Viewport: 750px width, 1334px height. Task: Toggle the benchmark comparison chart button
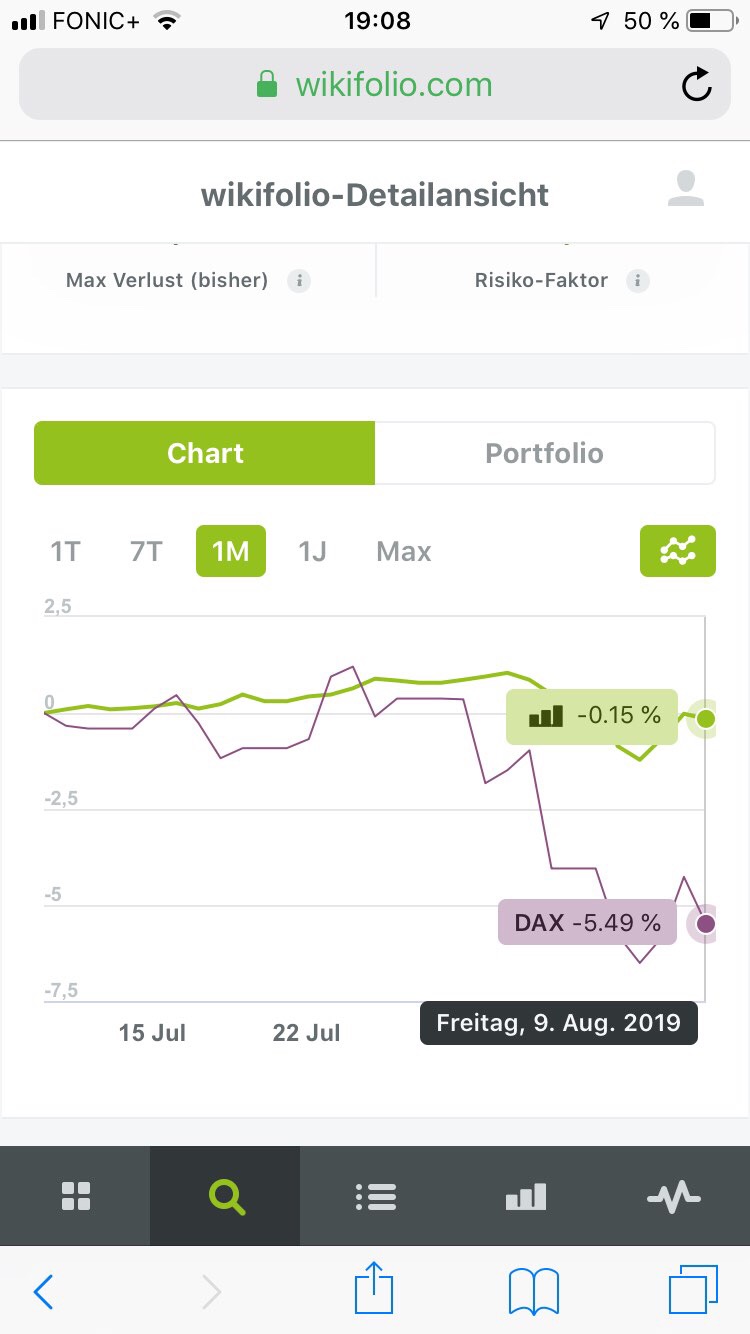coord(677,551)
